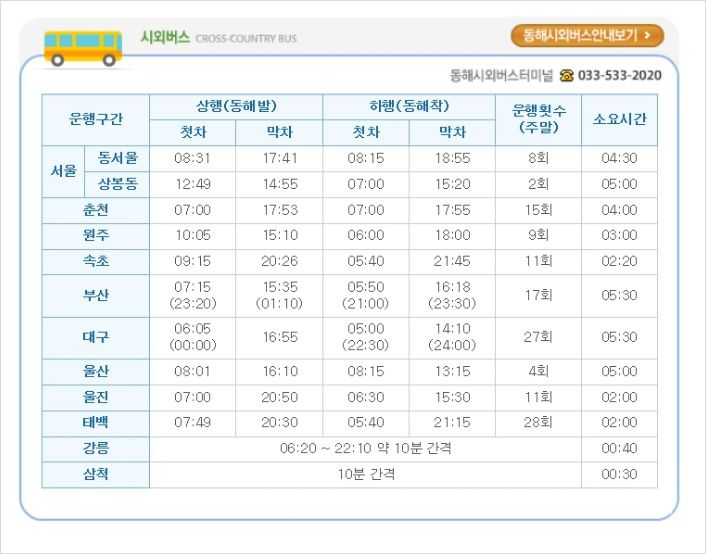The image size is (706, 554).
Task: Select the 강릉 route cell
Action: 95,449
